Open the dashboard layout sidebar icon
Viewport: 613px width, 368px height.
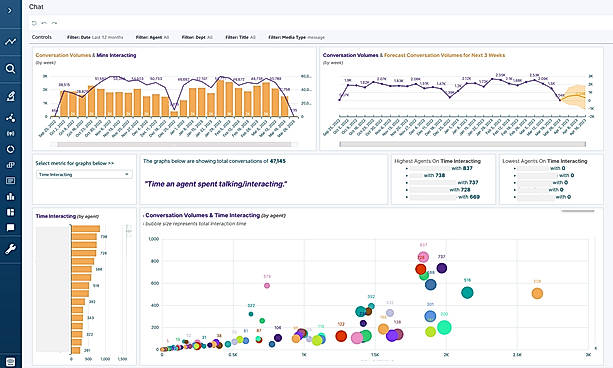coord(10,212)
